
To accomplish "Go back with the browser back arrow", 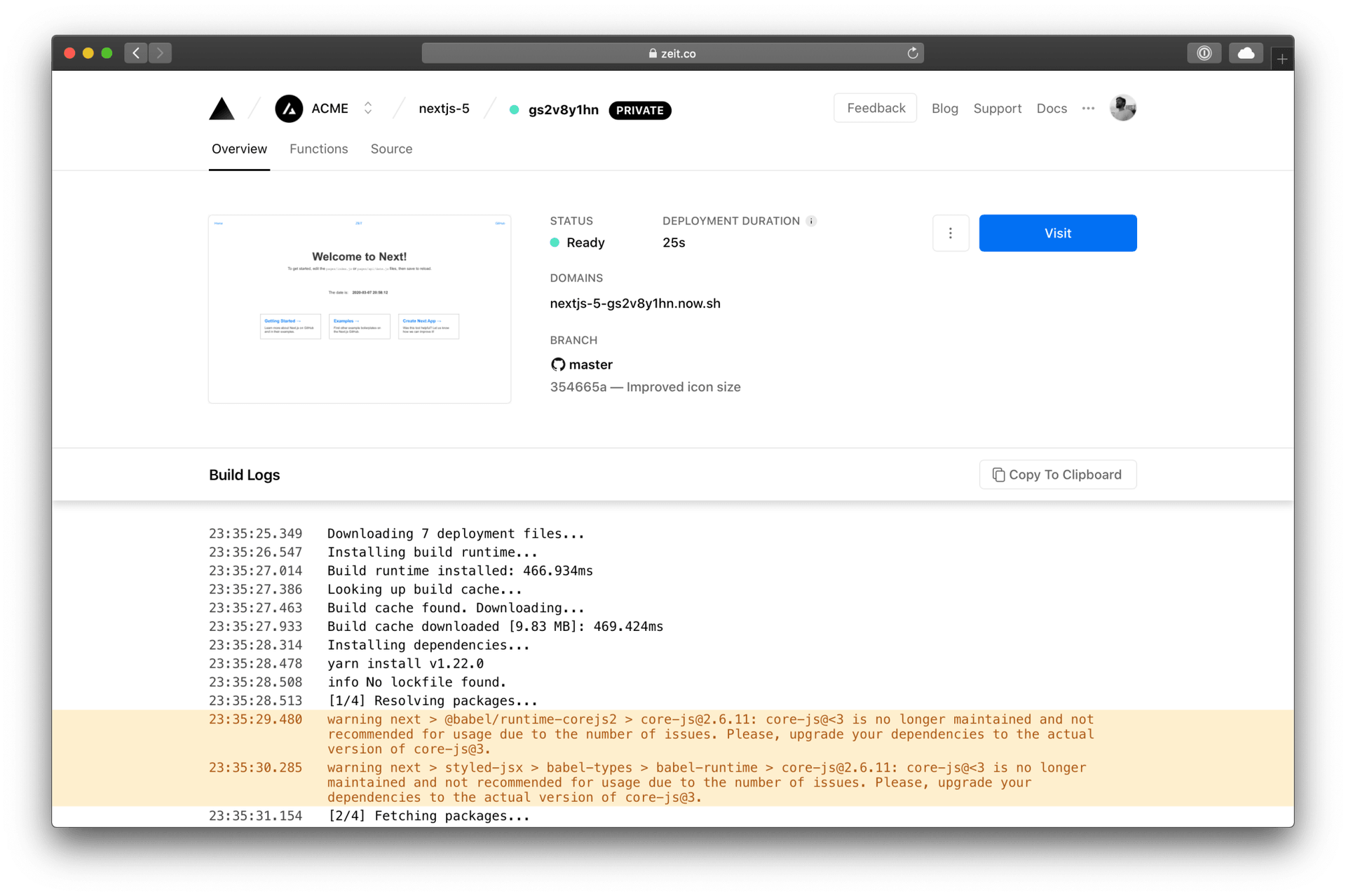I will coord(136,53).
